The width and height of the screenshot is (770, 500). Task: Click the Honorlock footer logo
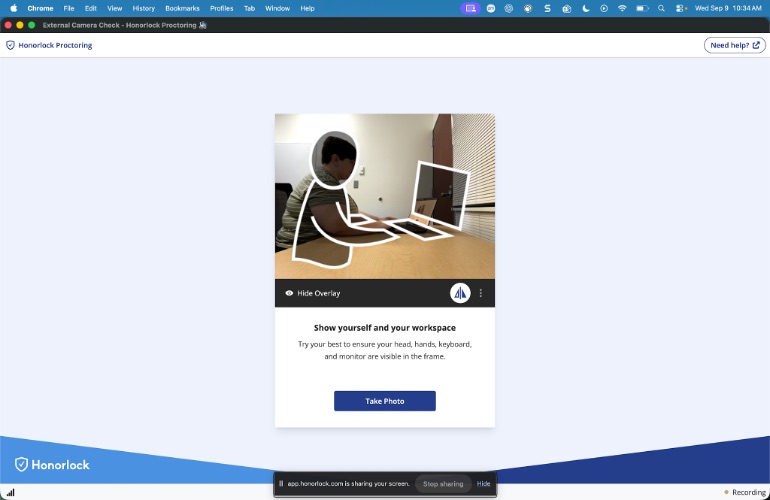(52, 465)
